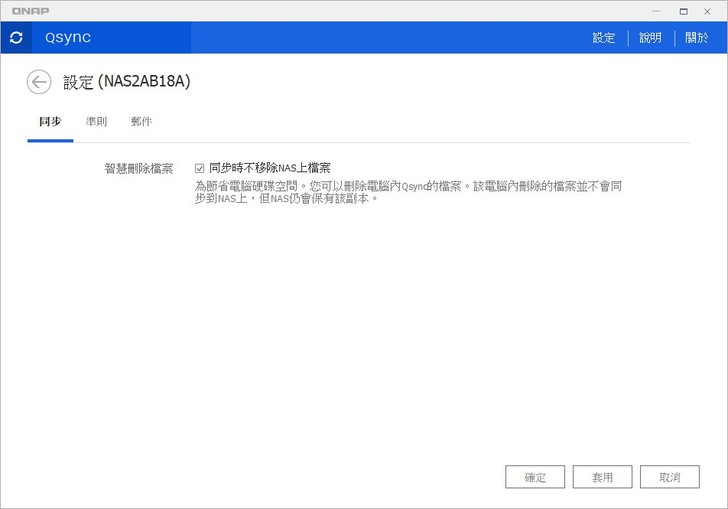Image resolution: width=728 pixels, height=509 pixels.
Task: Click the 套用 apply button
Action: 602,477
